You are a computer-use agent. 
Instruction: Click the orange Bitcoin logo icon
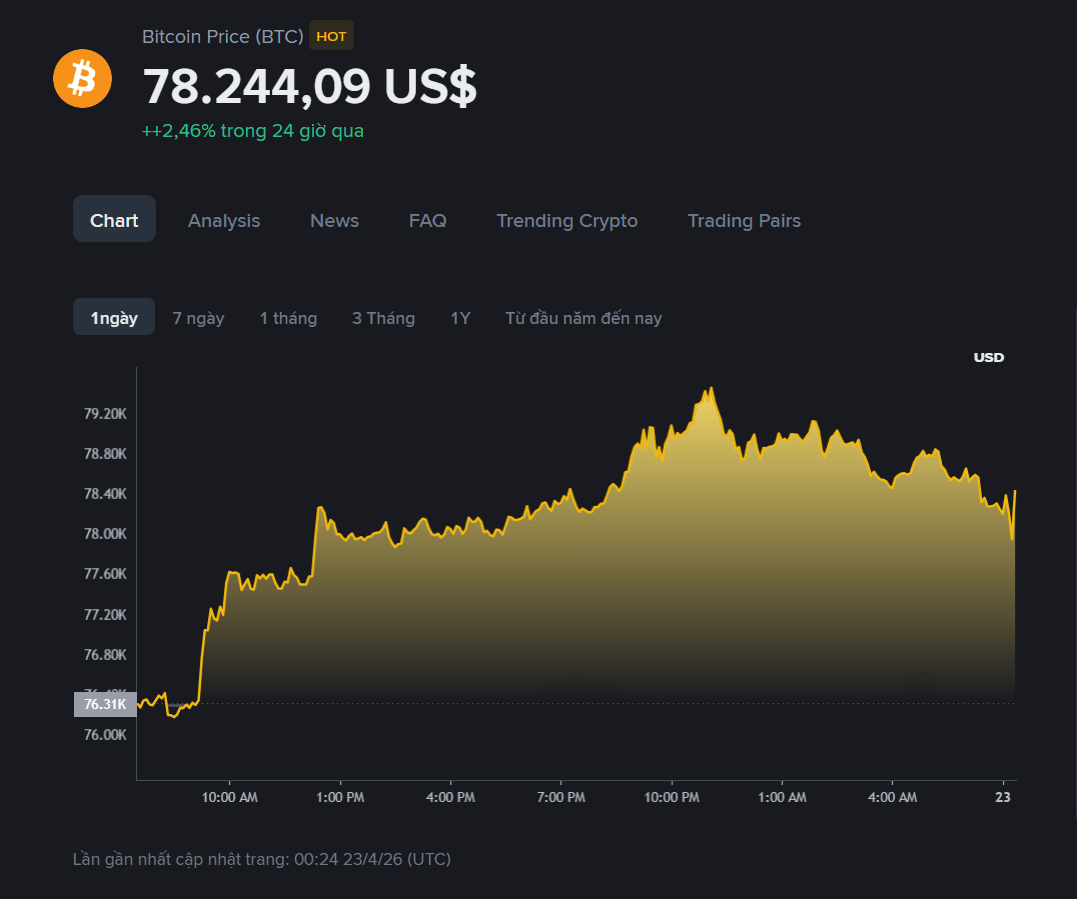pos(82,78)
